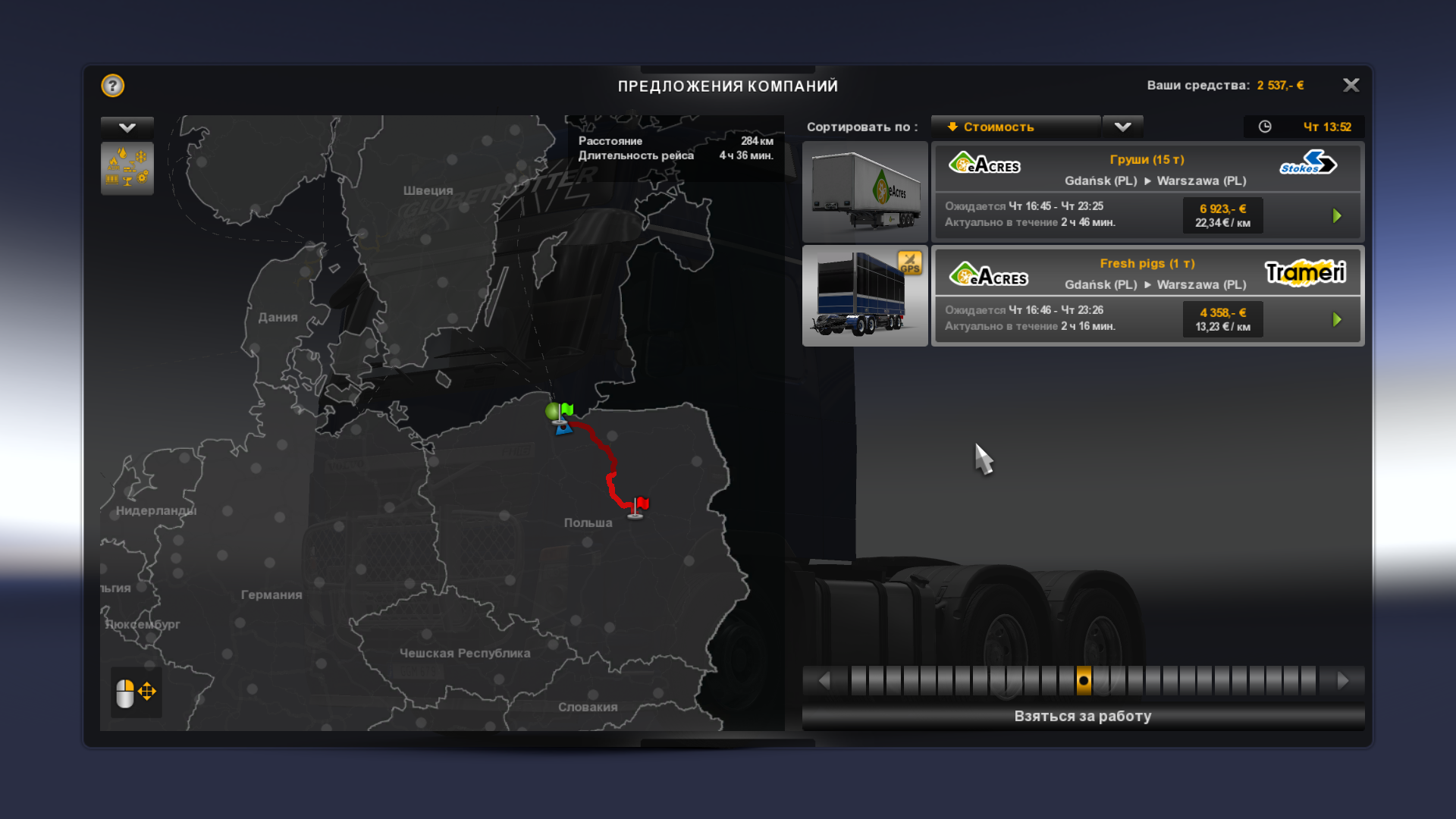
Task: Click the GPS badge on livestock trailer
Action: (x=909, y=263)
